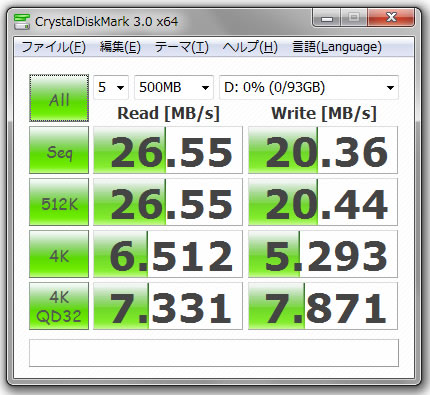Click the CrystalDiskMark app icon in title bar
Image resolution: width=430 pixels, height=395 pixels.
tap(22, 22)
